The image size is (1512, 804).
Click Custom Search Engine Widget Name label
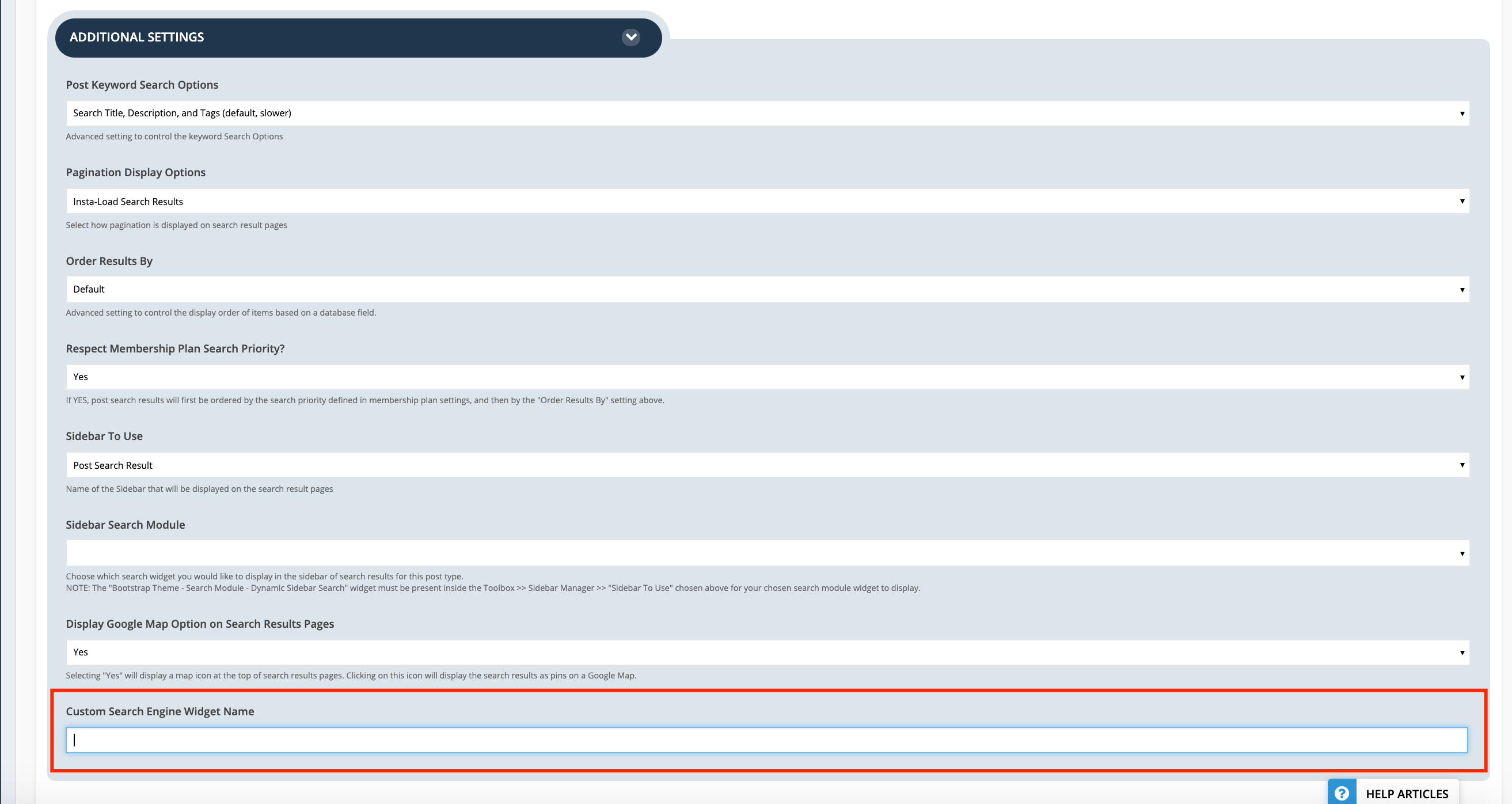point(159,711)
